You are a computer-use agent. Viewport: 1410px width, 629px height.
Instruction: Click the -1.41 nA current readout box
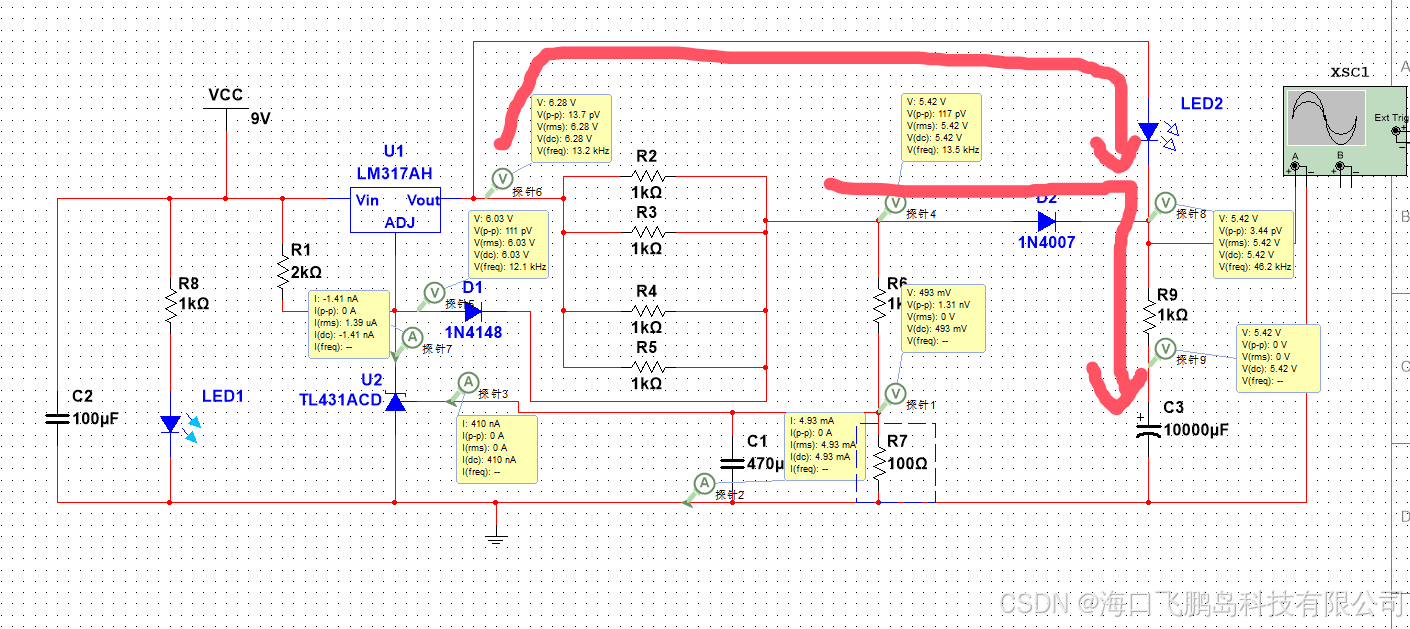[348, 324]
